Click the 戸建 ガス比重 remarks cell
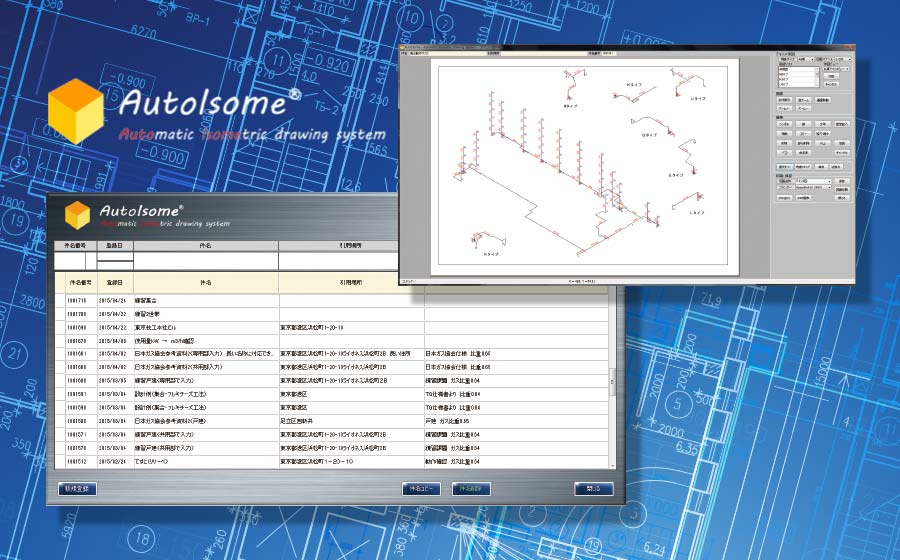 coord(517,421)
